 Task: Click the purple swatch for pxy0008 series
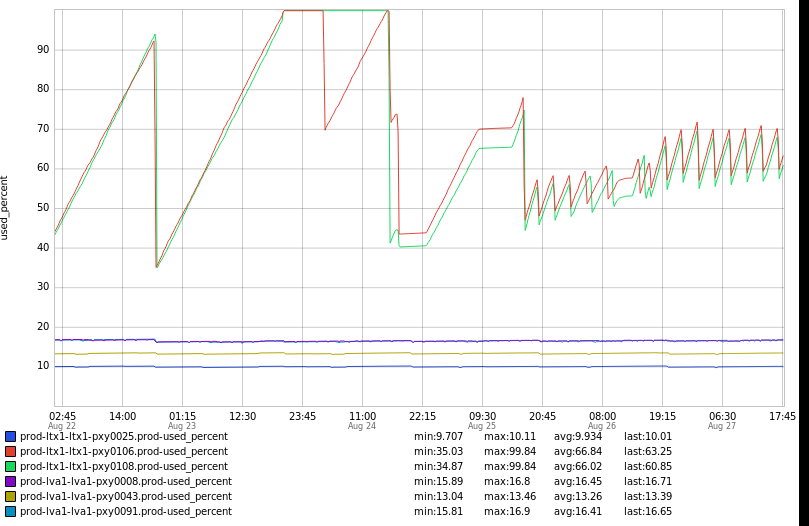10,481
